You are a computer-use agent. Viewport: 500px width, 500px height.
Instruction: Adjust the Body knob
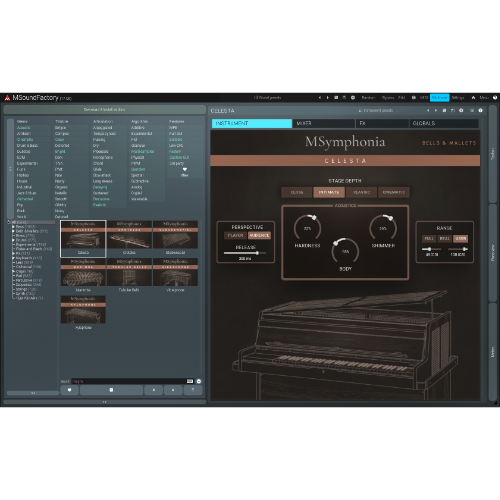(x=345, y=251)
